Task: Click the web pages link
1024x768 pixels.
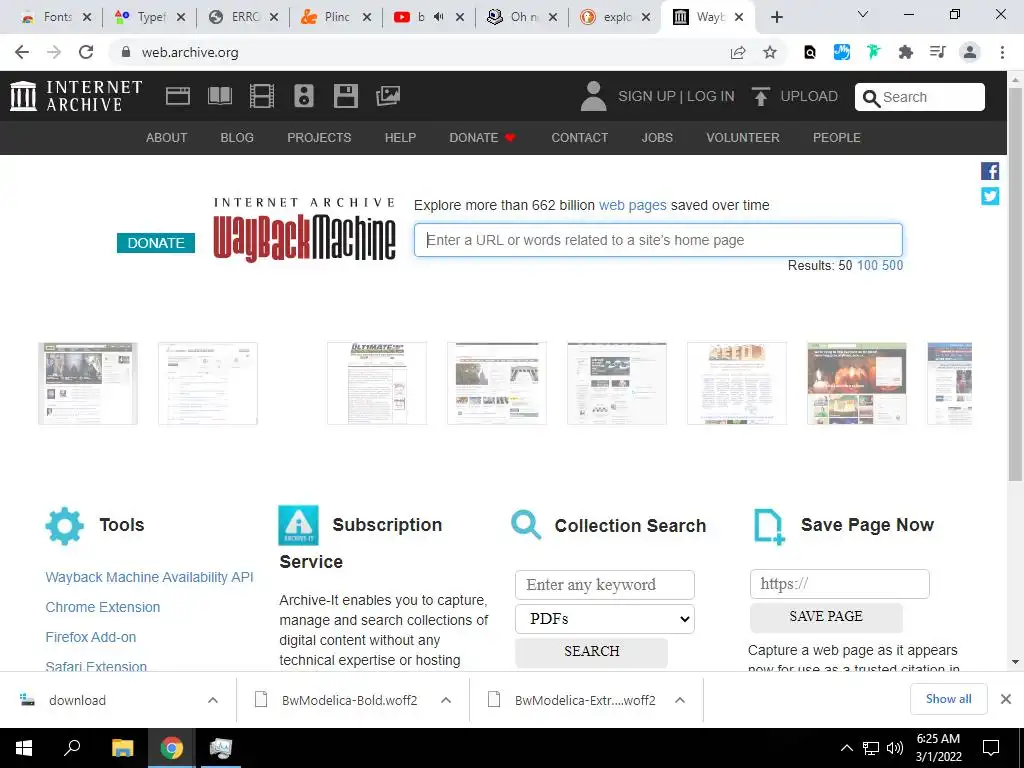Action: (632, 205)
